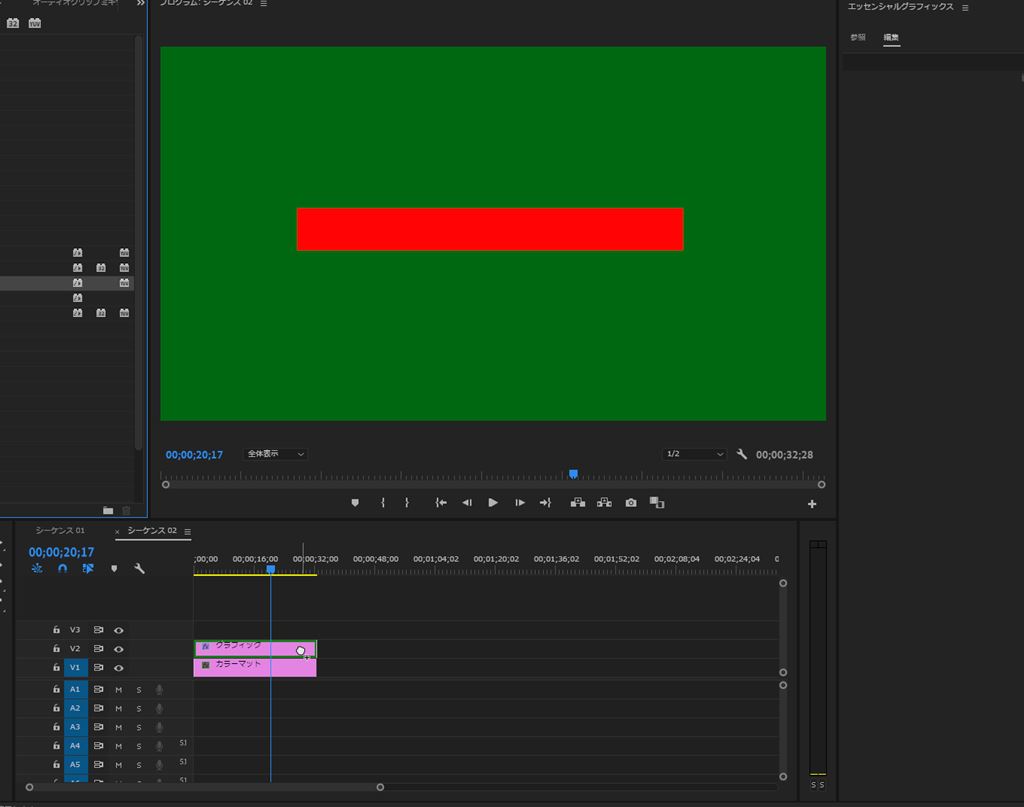Click the Lift button icon

point(578,503)
